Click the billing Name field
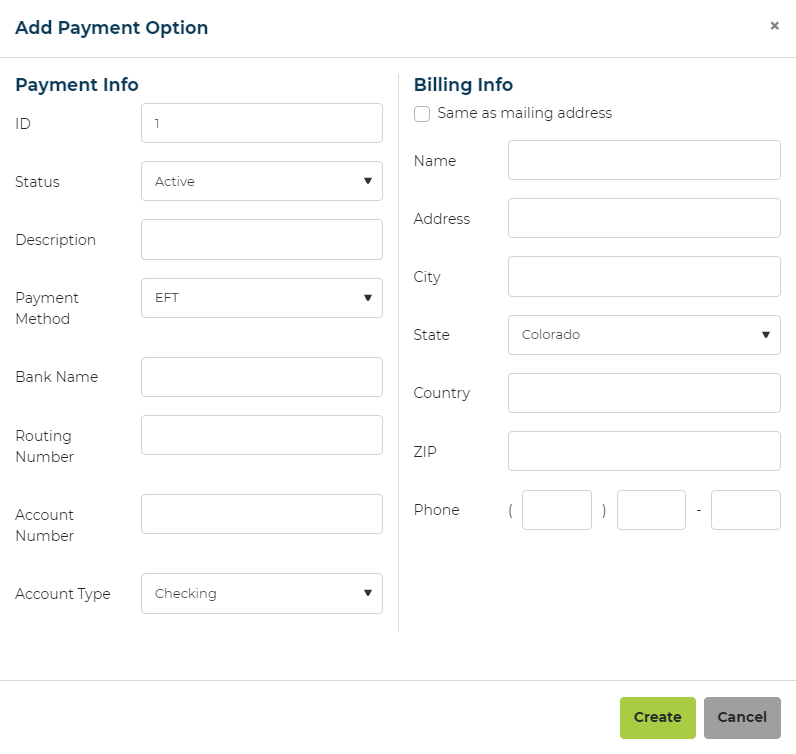This screenshot has width=796, height=754. [x=644, y=160]
